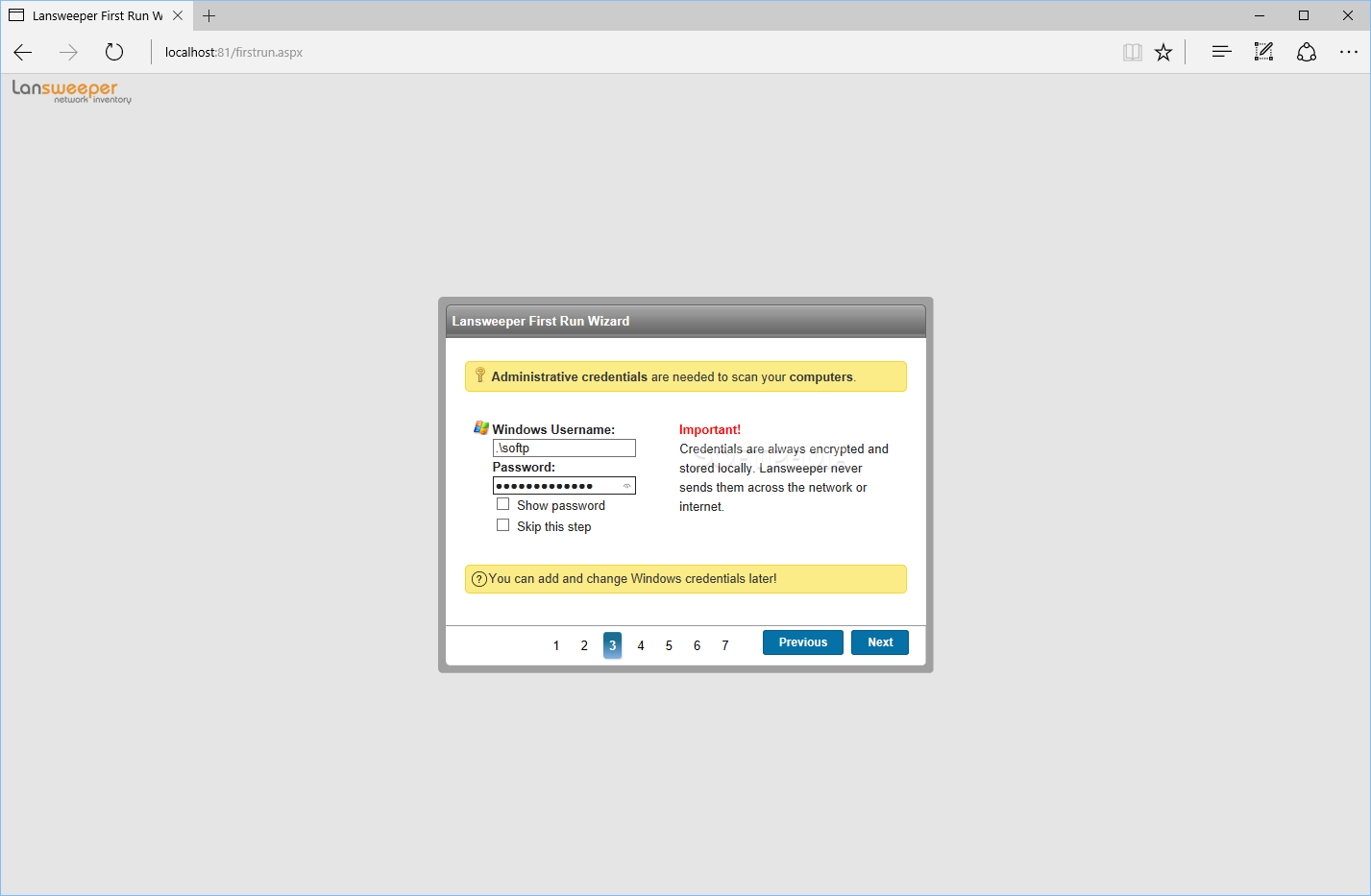Image resolution: width=1371 pixels, height=896 pixels.
Task: Close the Lansweeper First Run tab
Action: (x=178, y=15)
